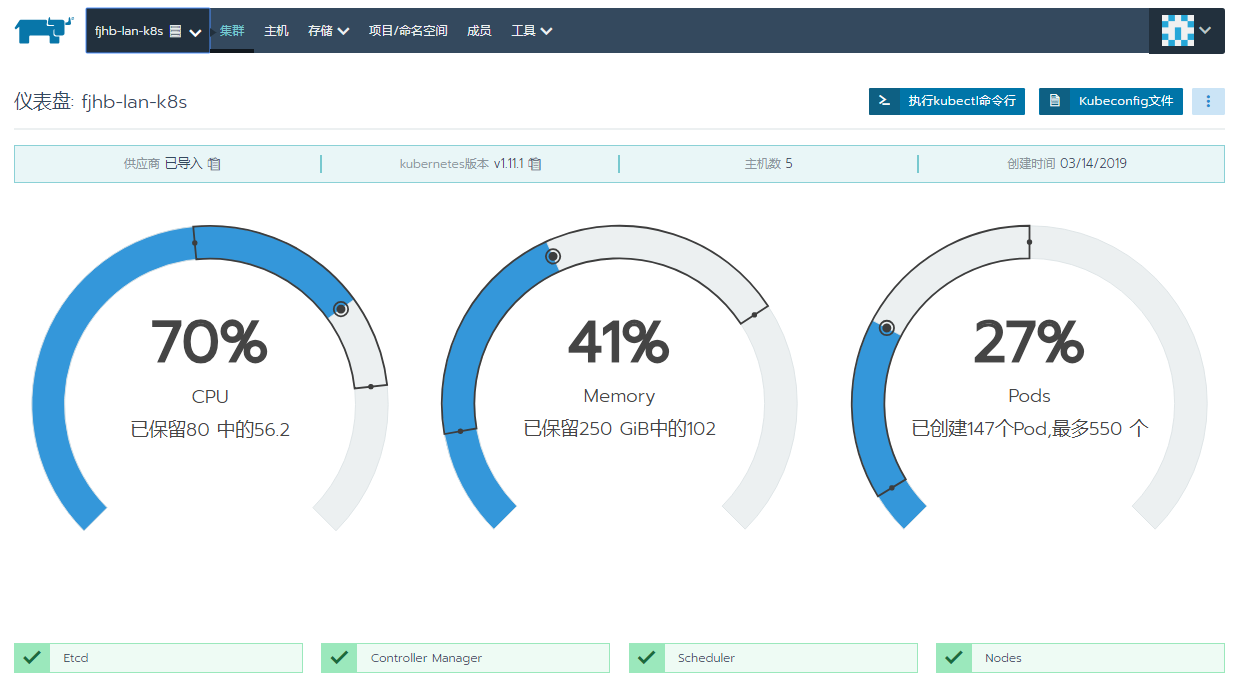This screenshot has height=689, width=1251.
Task: Click the 已保留80 中的56.2 text
Action: click(x=210, y=430)
